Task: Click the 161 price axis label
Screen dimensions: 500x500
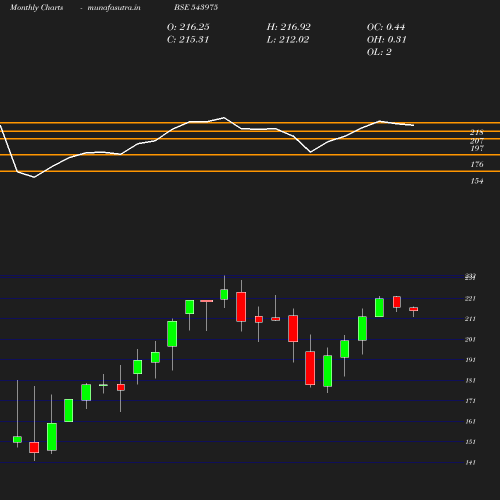Action: (470, 422)
